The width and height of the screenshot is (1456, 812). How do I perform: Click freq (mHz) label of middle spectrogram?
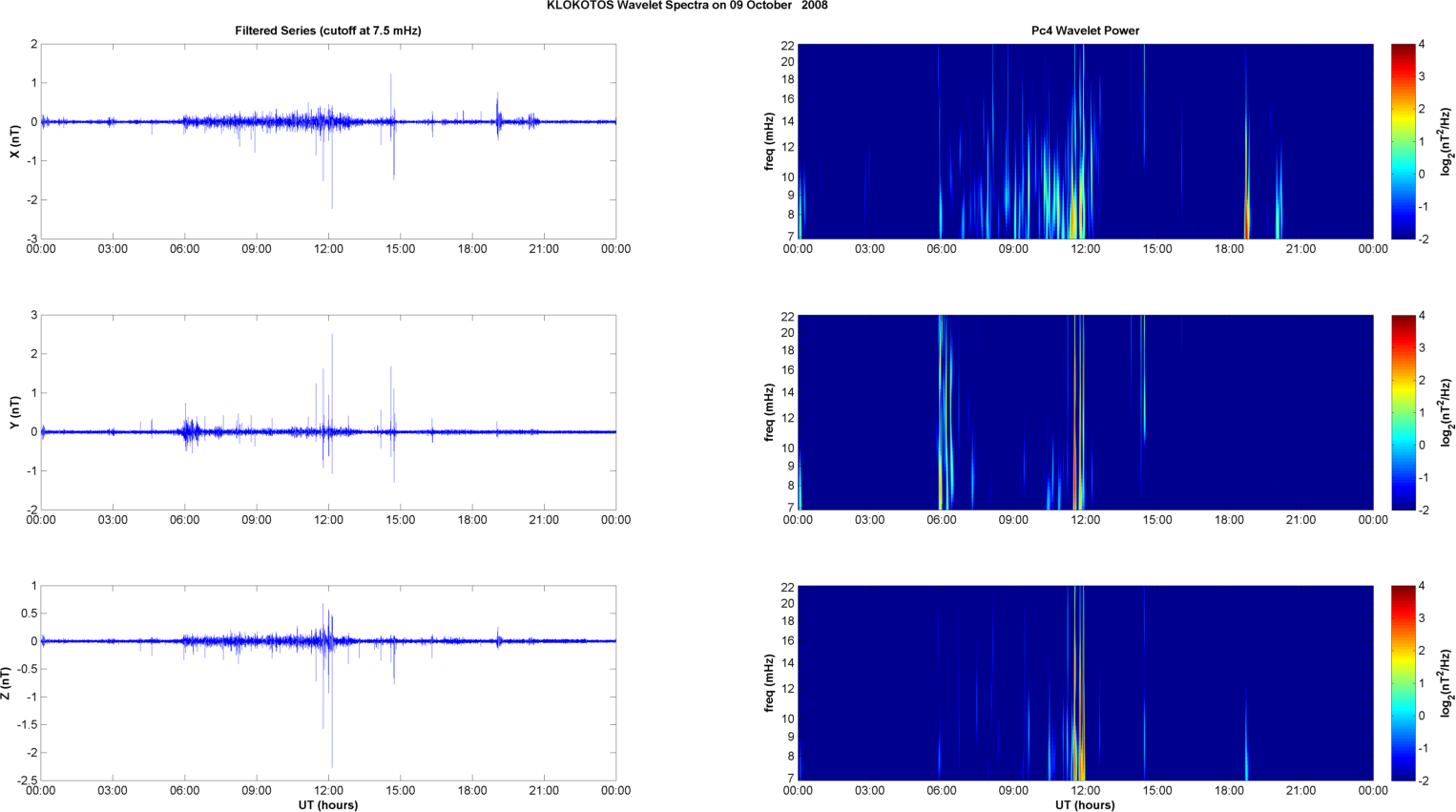coord(769,412)
